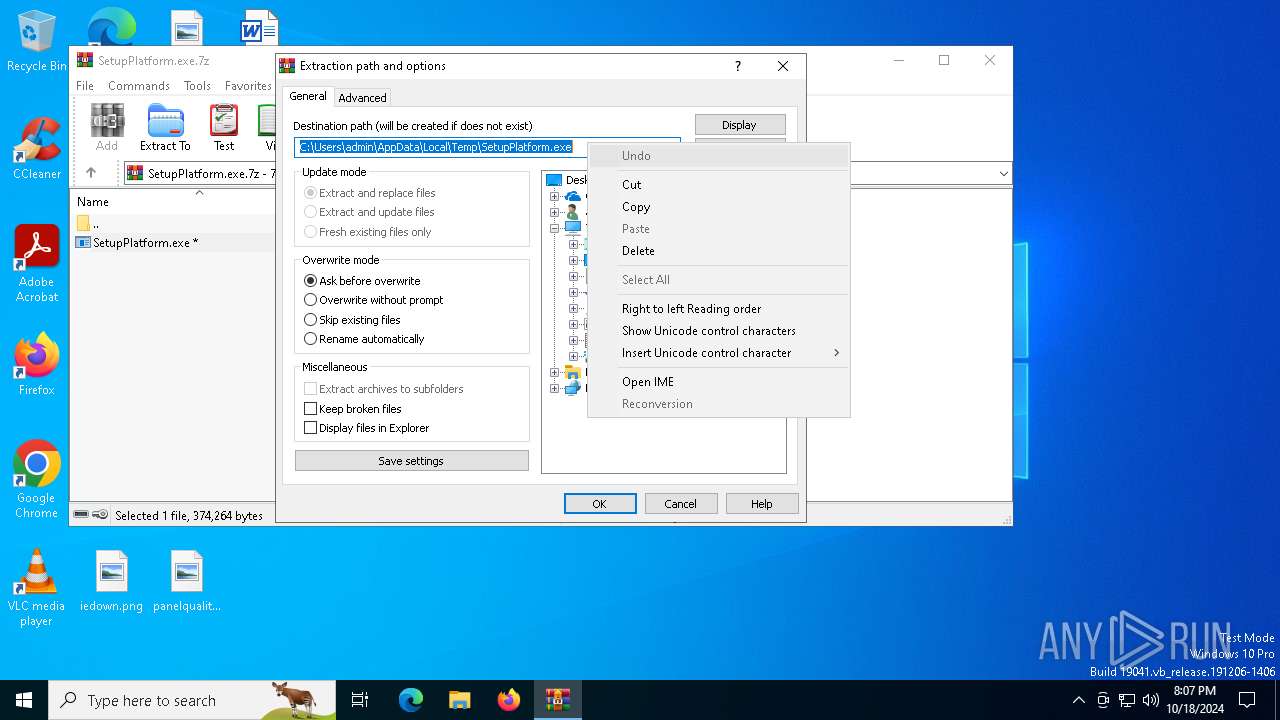1280x720 pixels.
Task: Switch to the Advanced tab
Action: tap(362, 98)
